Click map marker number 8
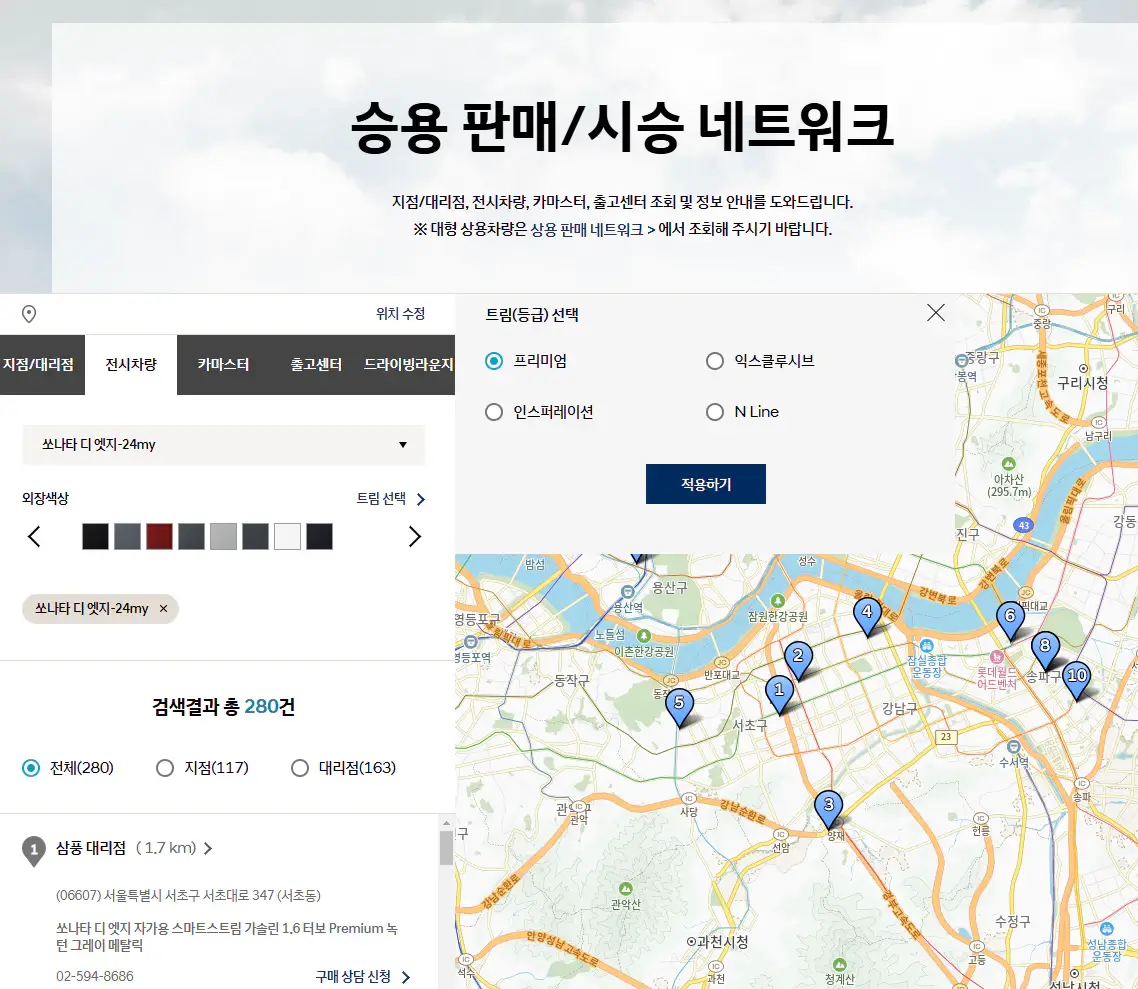Image resolution: width=1138 pixels, height=989 pixels. [x=1045, y=649]
